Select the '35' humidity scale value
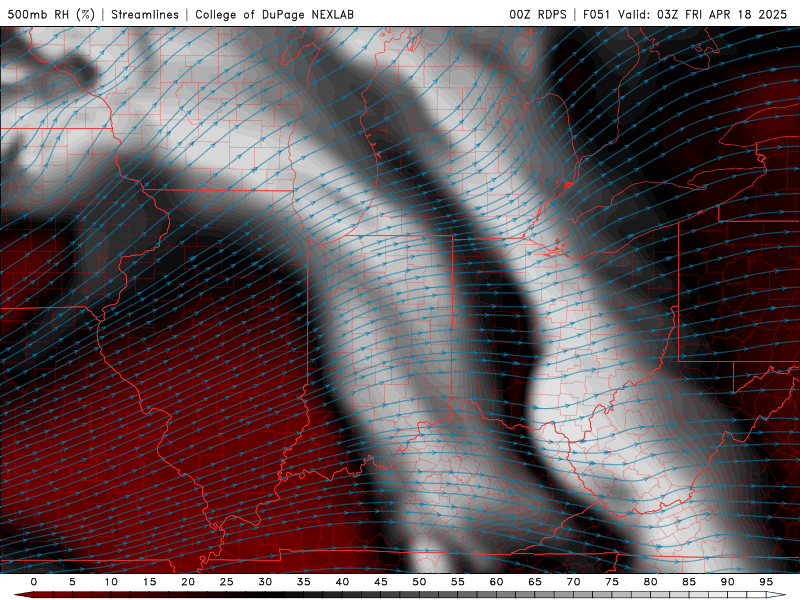The width and height of the screenshot is (800, 600). (304, 582)
